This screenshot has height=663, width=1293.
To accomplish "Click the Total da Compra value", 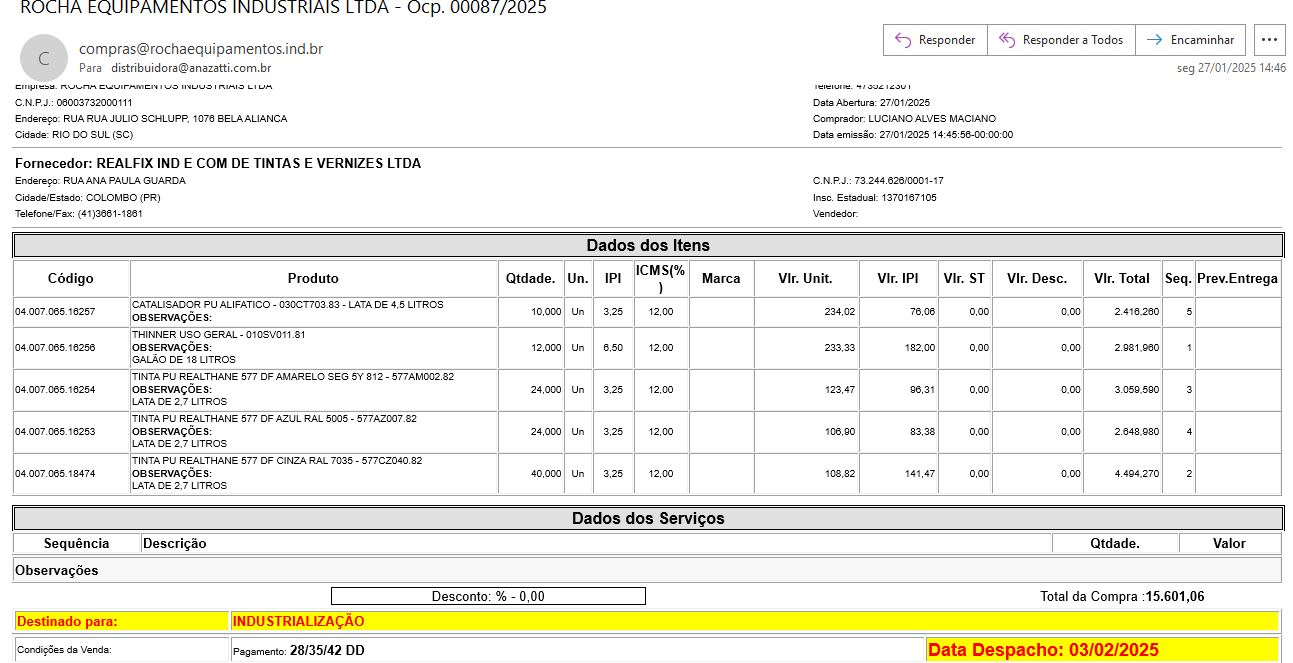I will tap(1175, 596).
